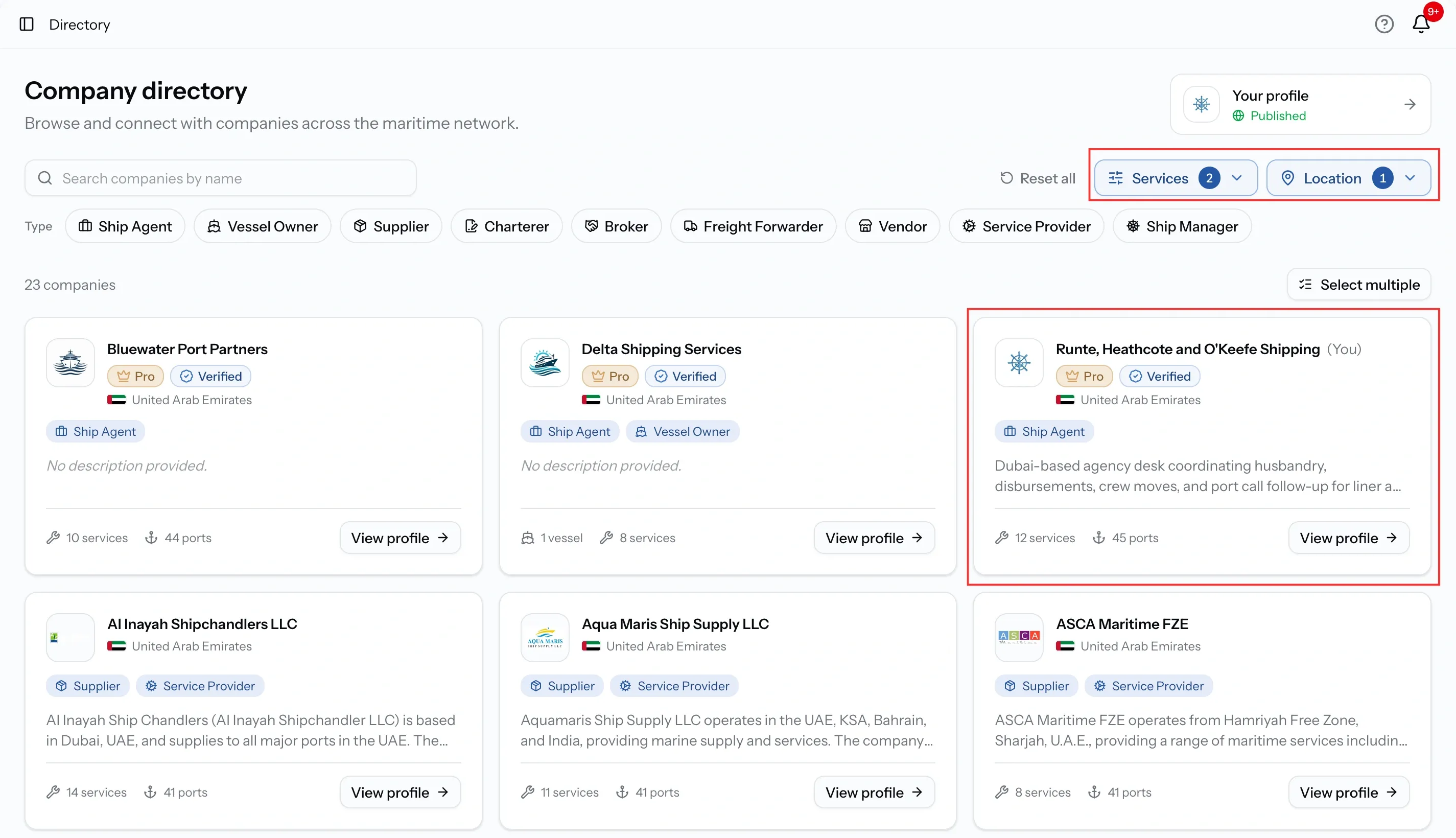This screenshot has width=1456, height=838.
Task: Open the notifications bell icon
Action: coord(1421,24)
